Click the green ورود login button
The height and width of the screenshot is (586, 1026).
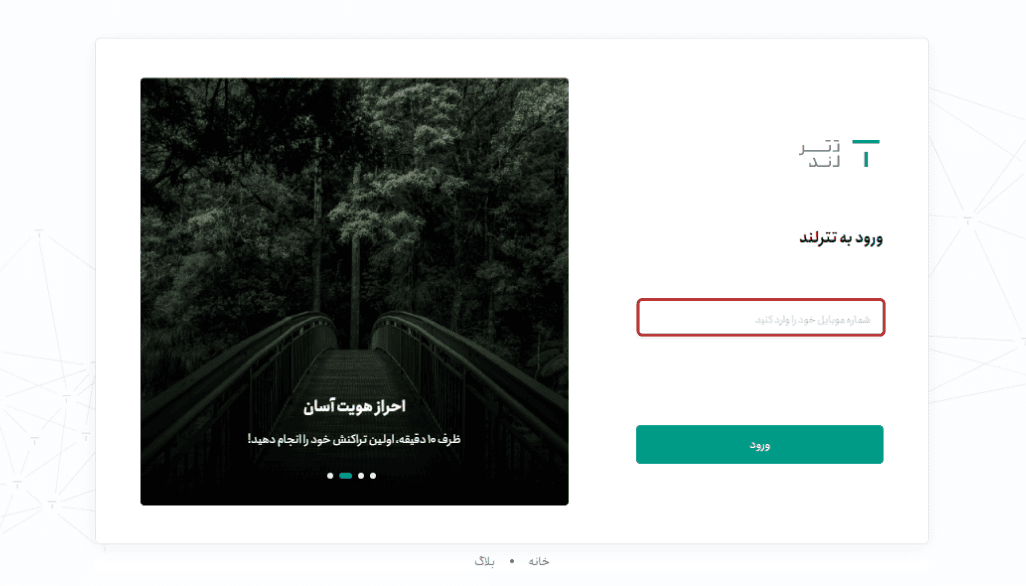[760, 445]
